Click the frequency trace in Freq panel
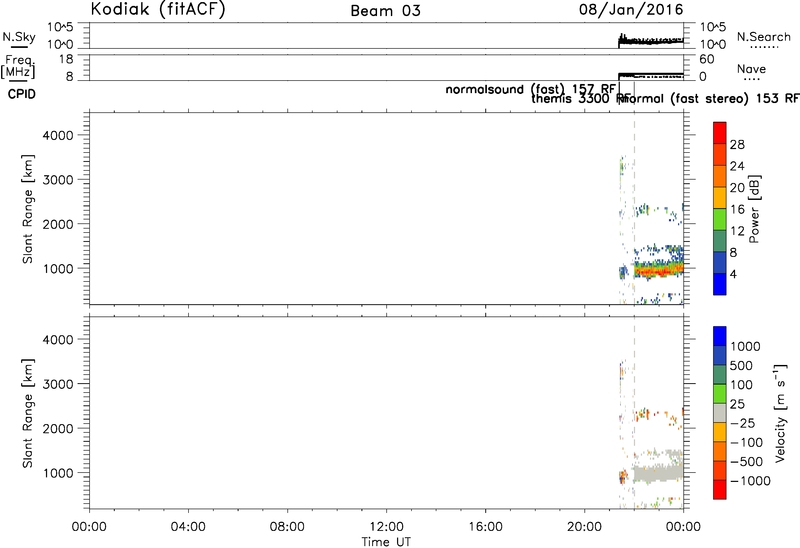Image resolution: width=800 pixels, height=548 pixels. click(651, 75)
